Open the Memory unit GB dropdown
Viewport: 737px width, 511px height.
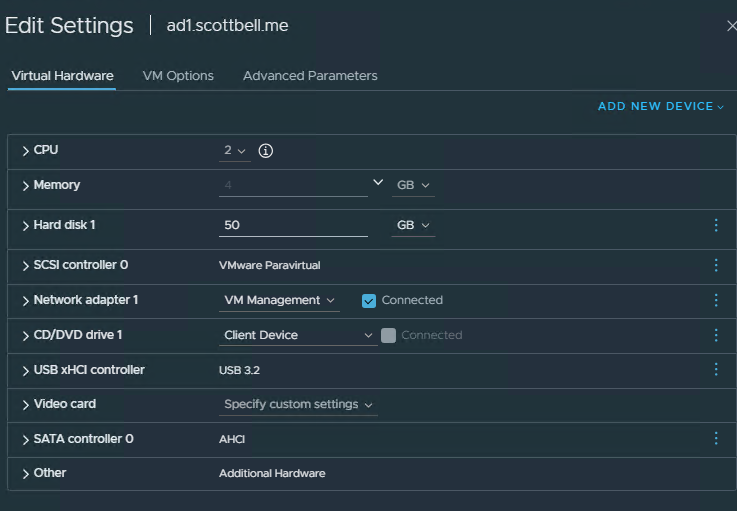(413, 185)
